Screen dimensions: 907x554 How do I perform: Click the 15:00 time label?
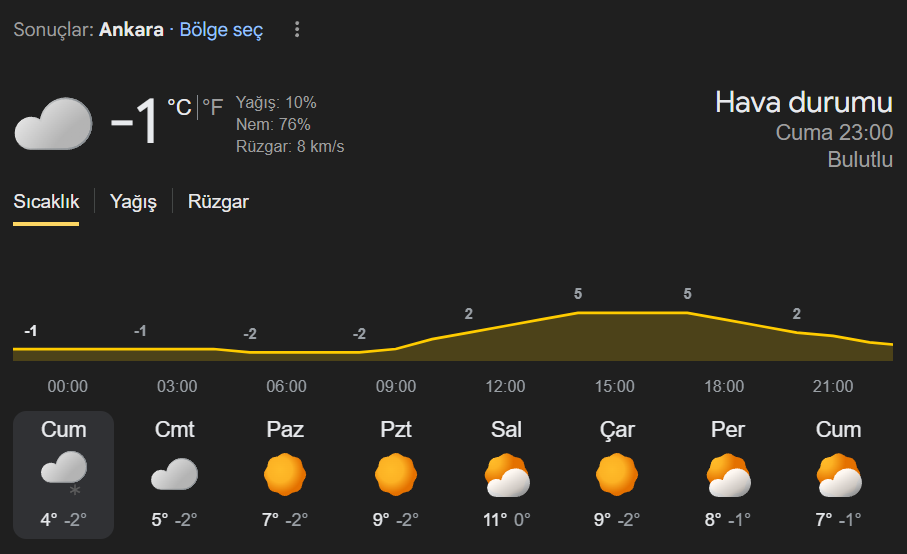tap(615, 387)
